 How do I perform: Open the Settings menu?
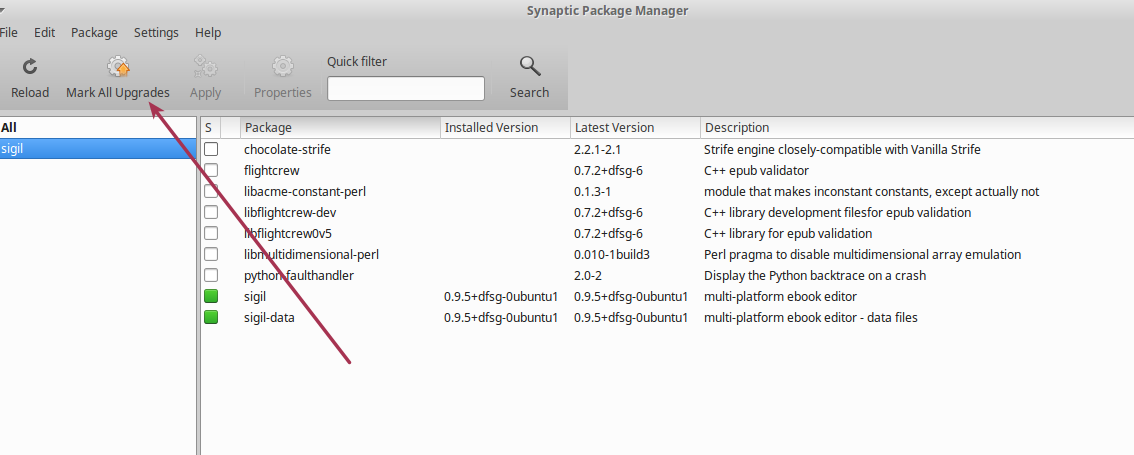coord(156,33)
